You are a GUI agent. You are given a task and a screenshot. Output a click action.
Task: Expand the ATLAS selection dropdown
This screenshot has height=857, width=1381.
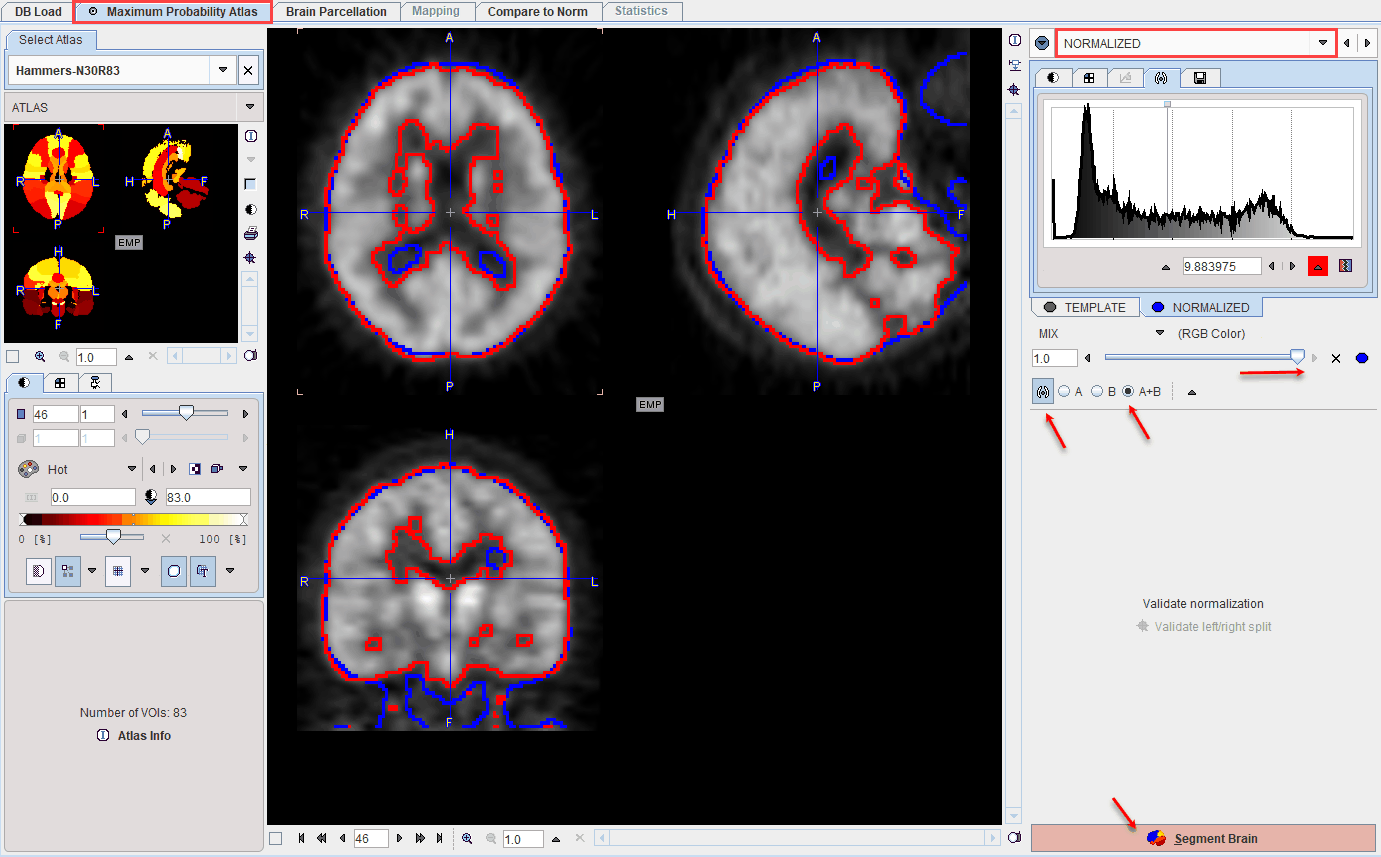coord(248,107)
